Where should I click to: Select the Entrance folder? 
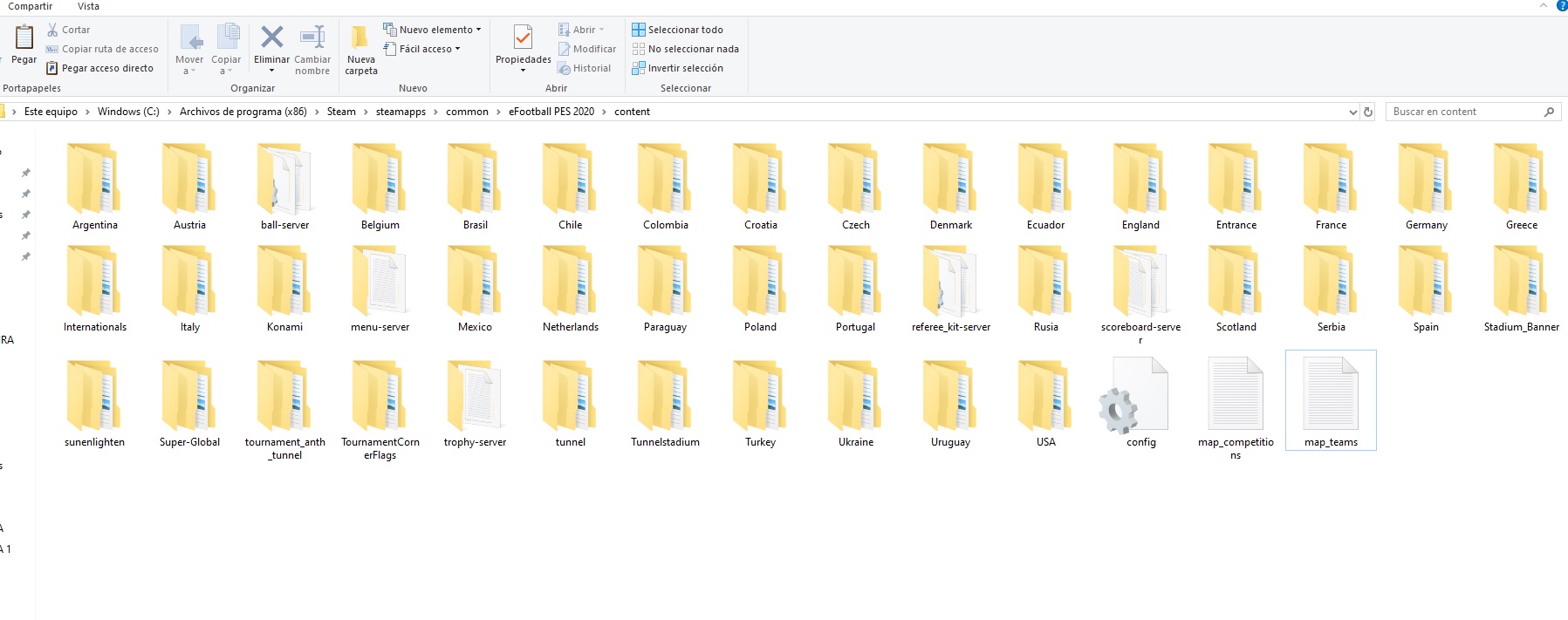(1236, 187)
